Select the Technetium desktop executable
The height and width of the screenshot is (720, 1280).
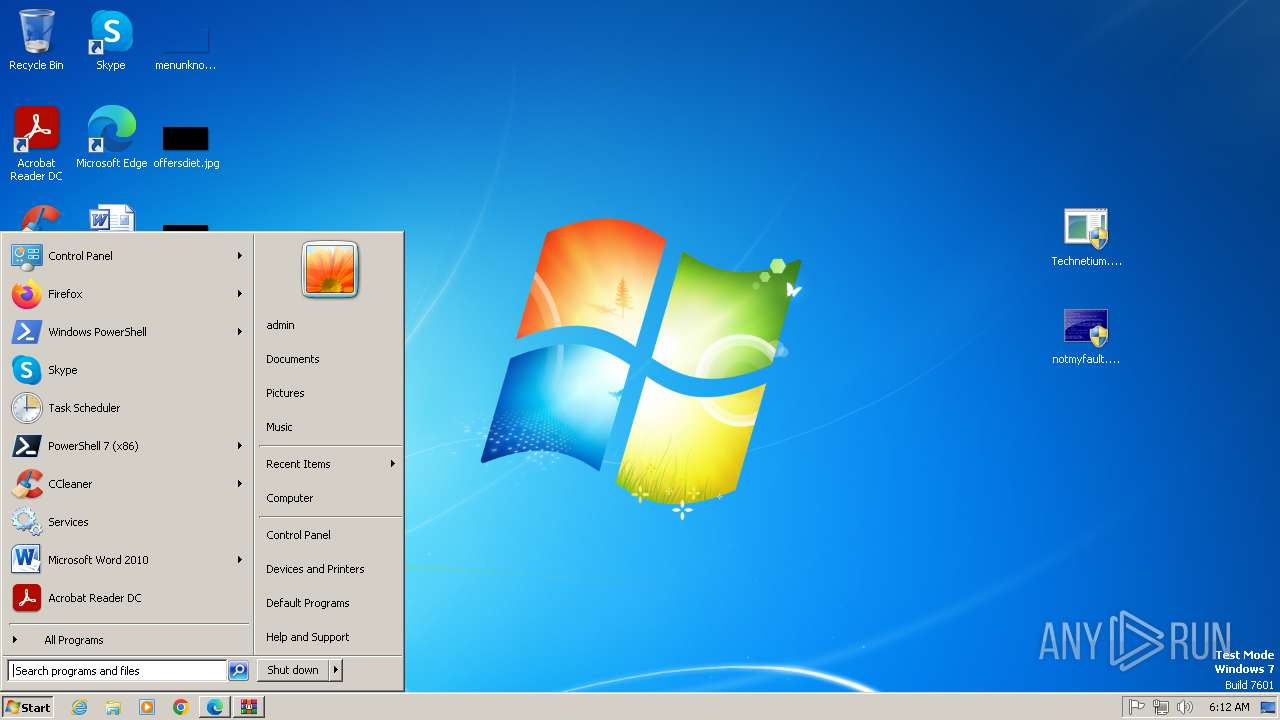tap(1086, 237)
